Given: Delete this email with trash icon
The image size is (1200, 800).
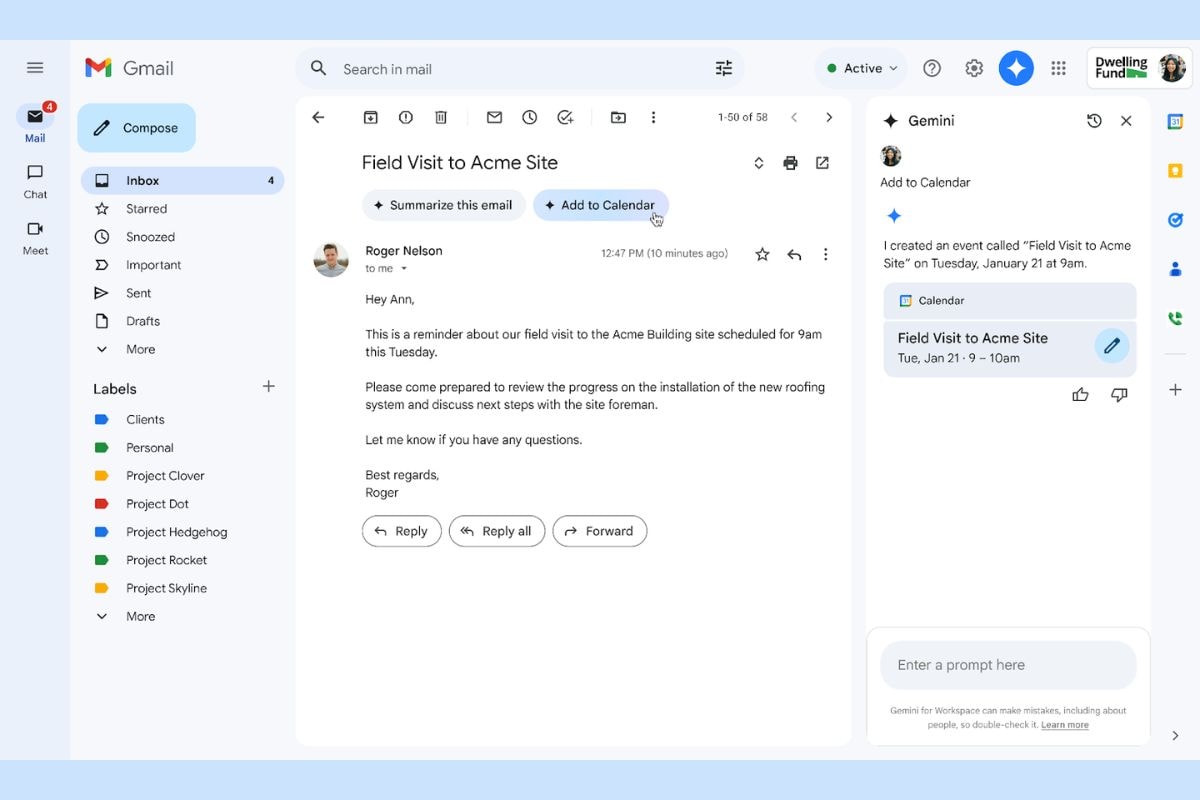Looking at the screenshot, I should [441, 117].
